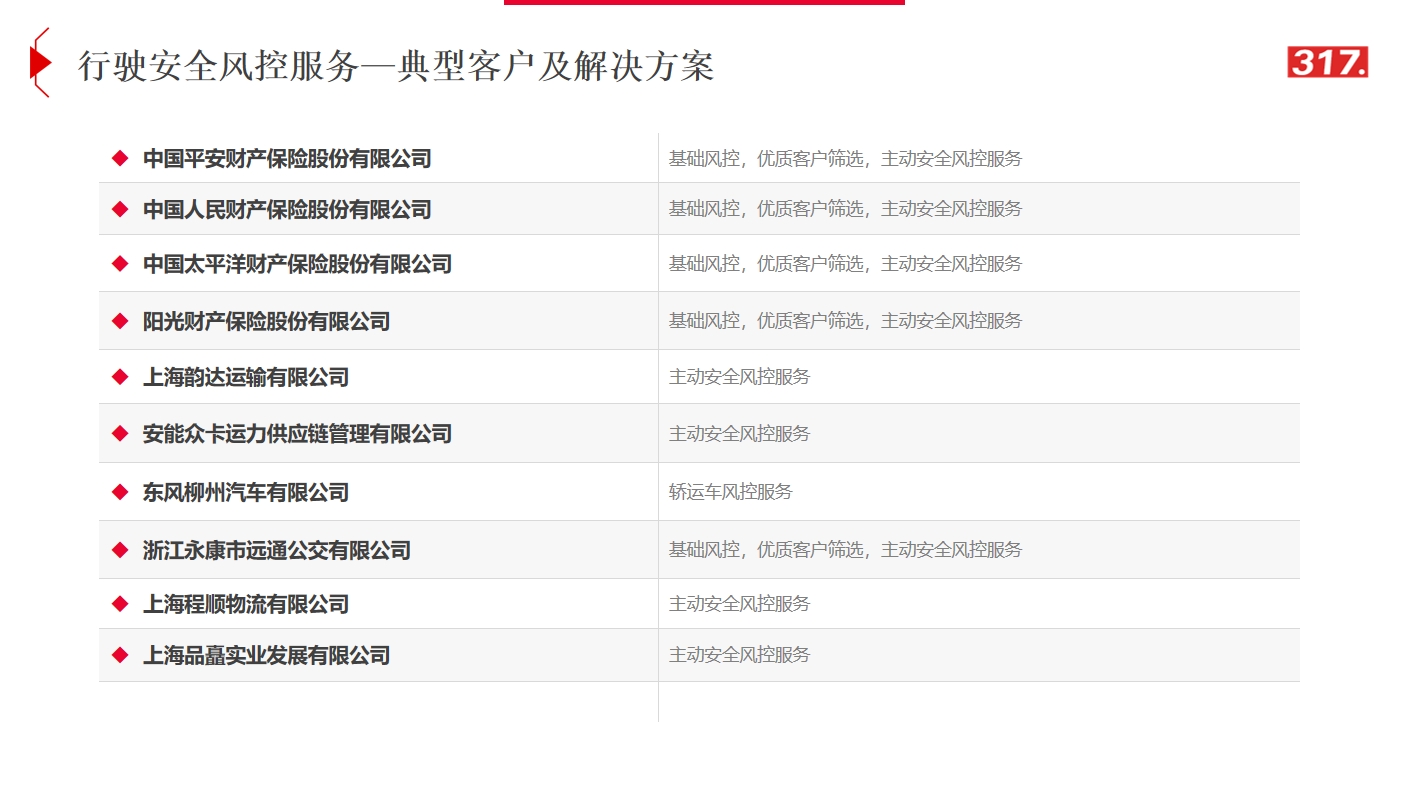Click the red diamond next to 上海韵达运输有限公司

tap(120, 377)
